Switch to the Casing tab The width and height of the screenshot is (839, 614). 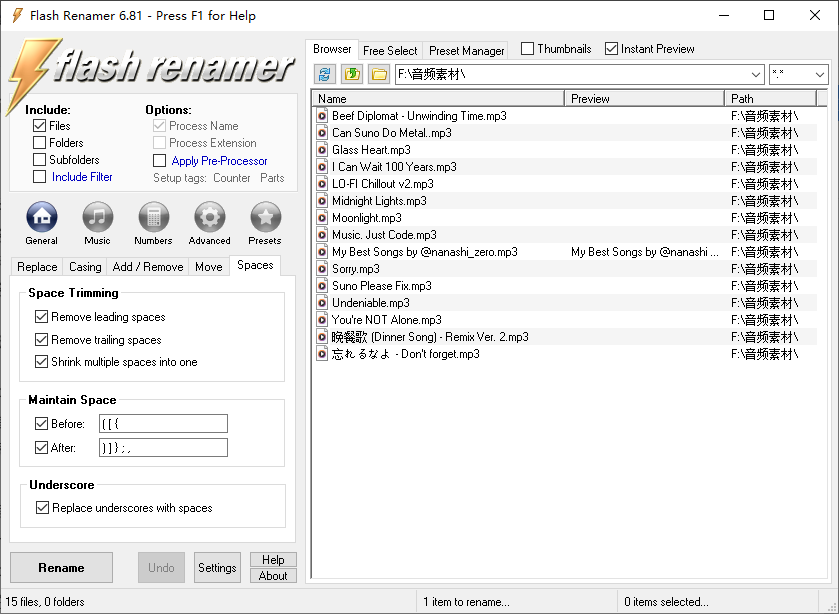85,267
